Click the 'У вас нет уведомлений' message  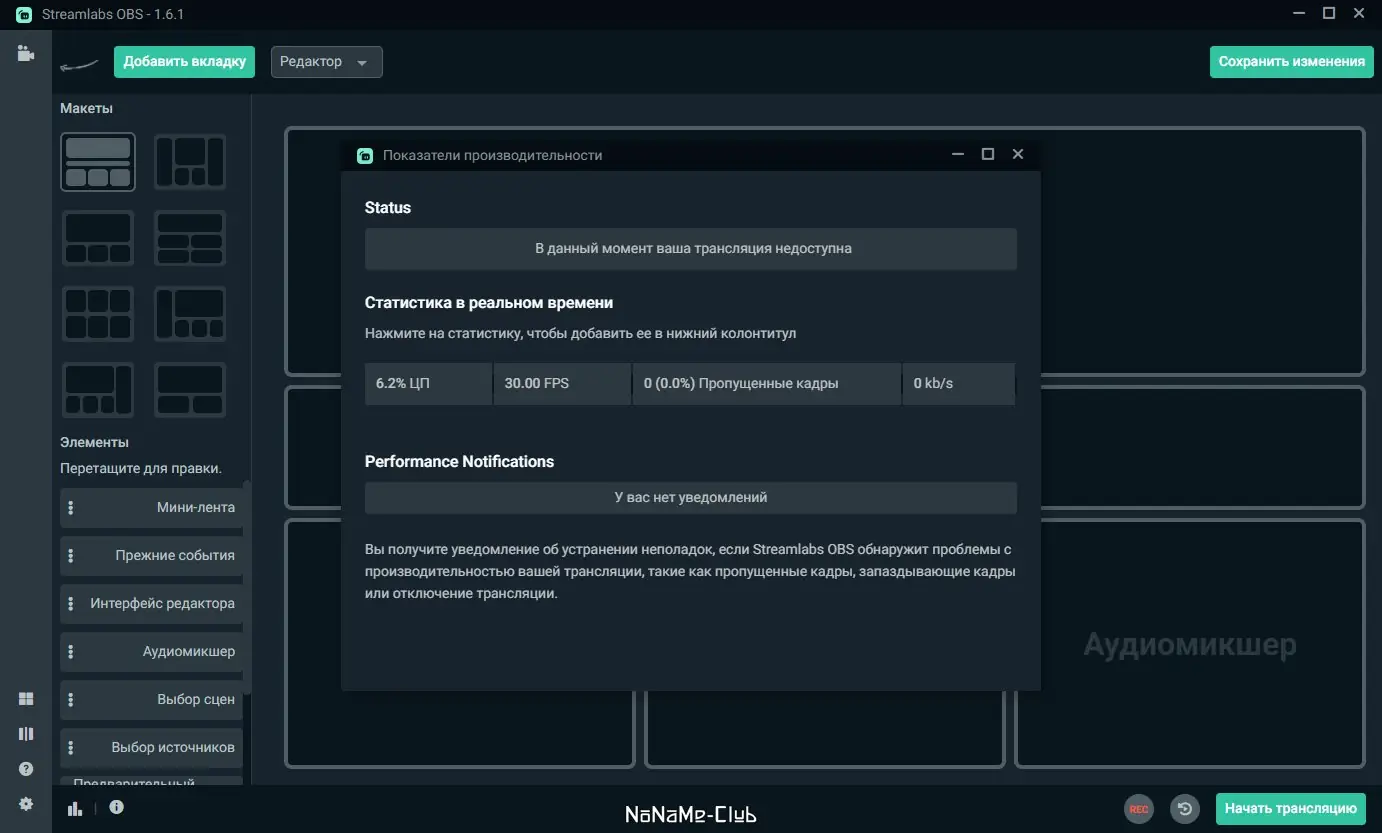pyautogui.click(x=691, y=498)
